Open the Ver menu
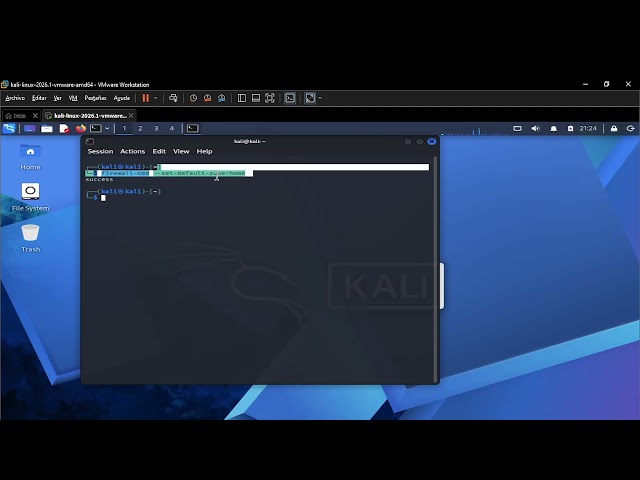This screenshot has width=640, height=480. click(58, 98)
